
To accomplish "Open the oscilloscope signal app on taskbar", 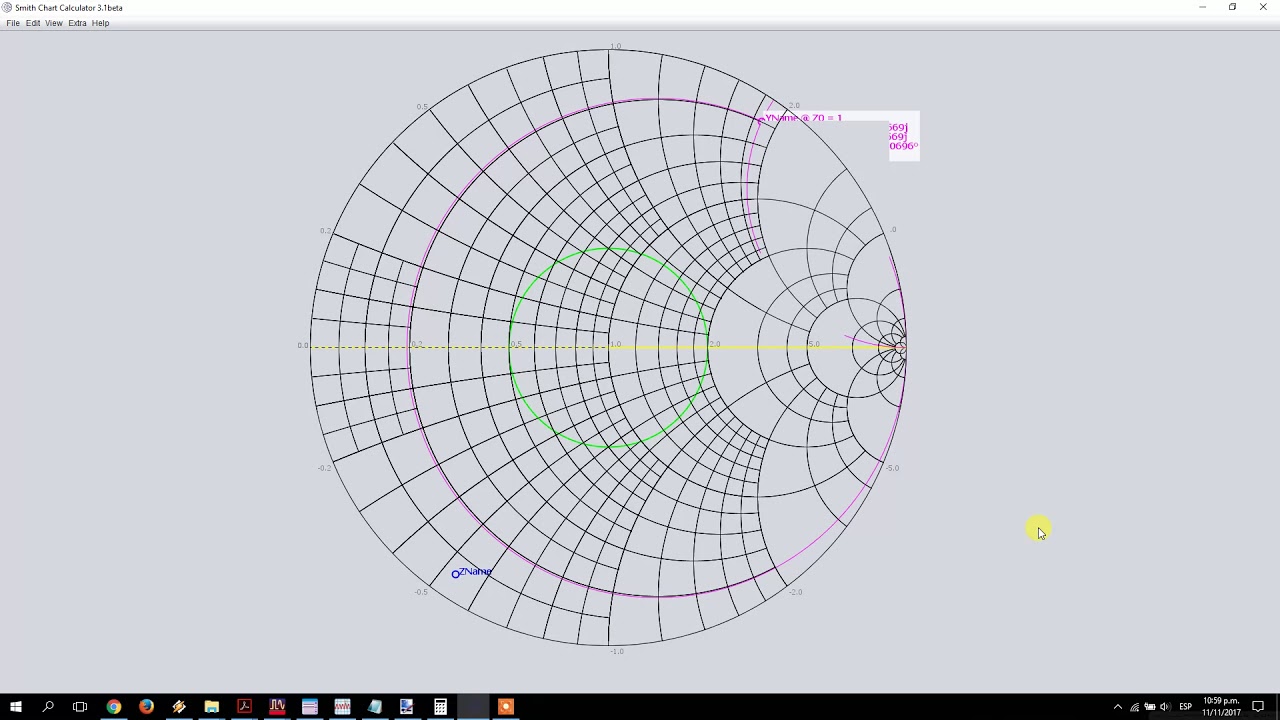I will (x=342, y=707).
